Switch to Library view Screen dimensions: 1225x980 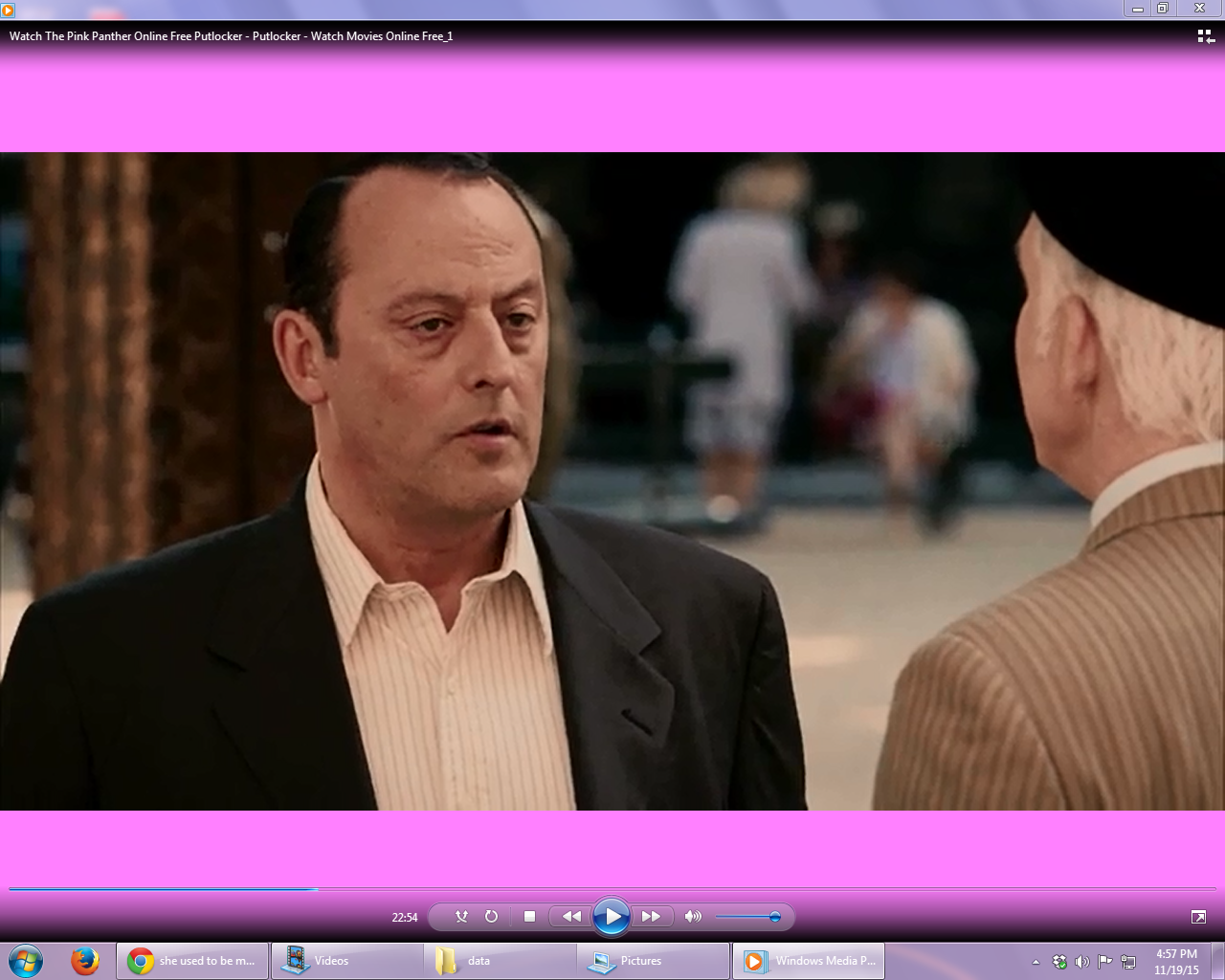click(x=1206, y=36)
